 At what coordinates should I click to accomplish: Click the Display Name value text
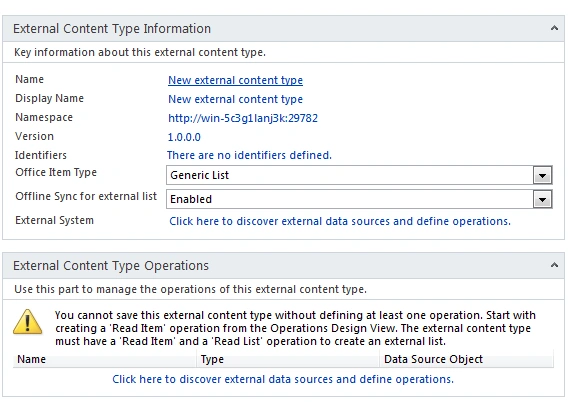click(235, 99)
